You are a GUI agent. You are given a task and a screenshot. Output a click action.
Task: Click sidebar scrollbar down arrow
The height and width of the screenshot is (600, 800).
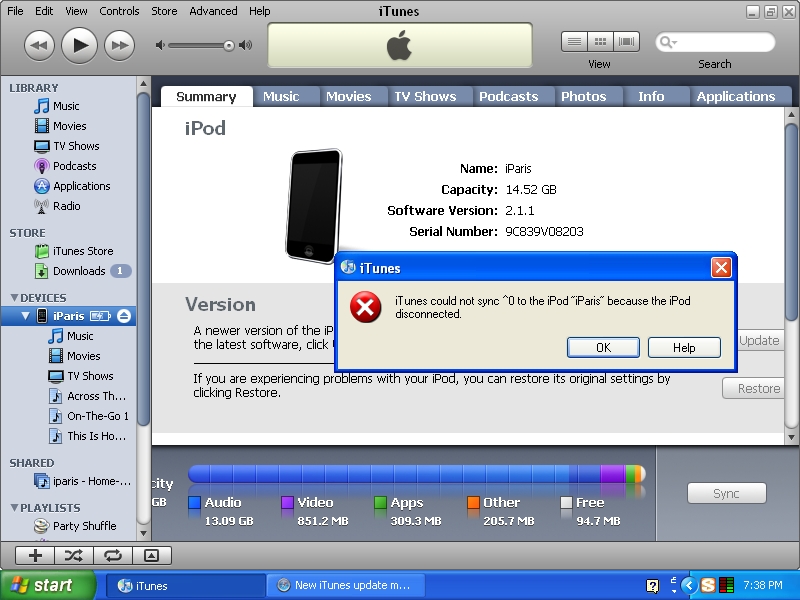(143, 534)
